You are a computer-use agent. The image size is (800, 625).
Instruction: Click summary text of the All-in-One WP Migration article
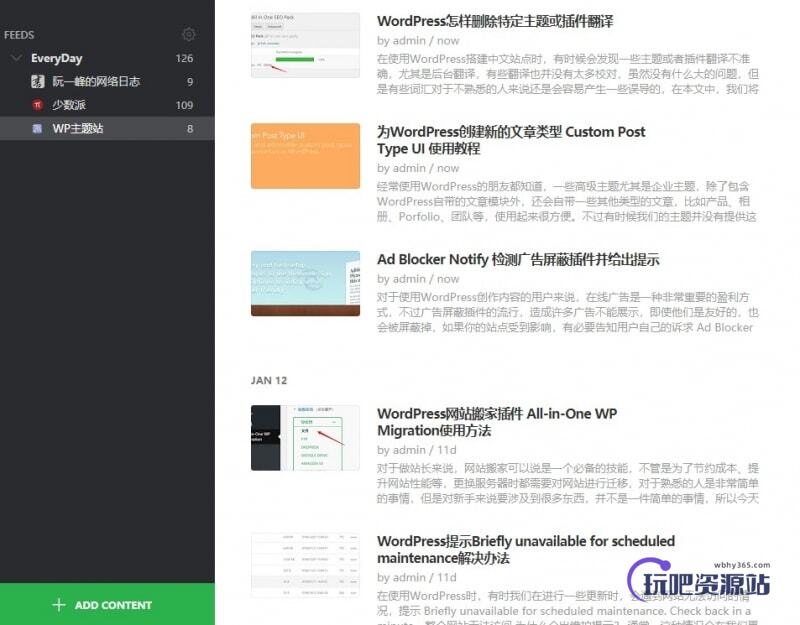pyautogui.click(x=567, y=483)
